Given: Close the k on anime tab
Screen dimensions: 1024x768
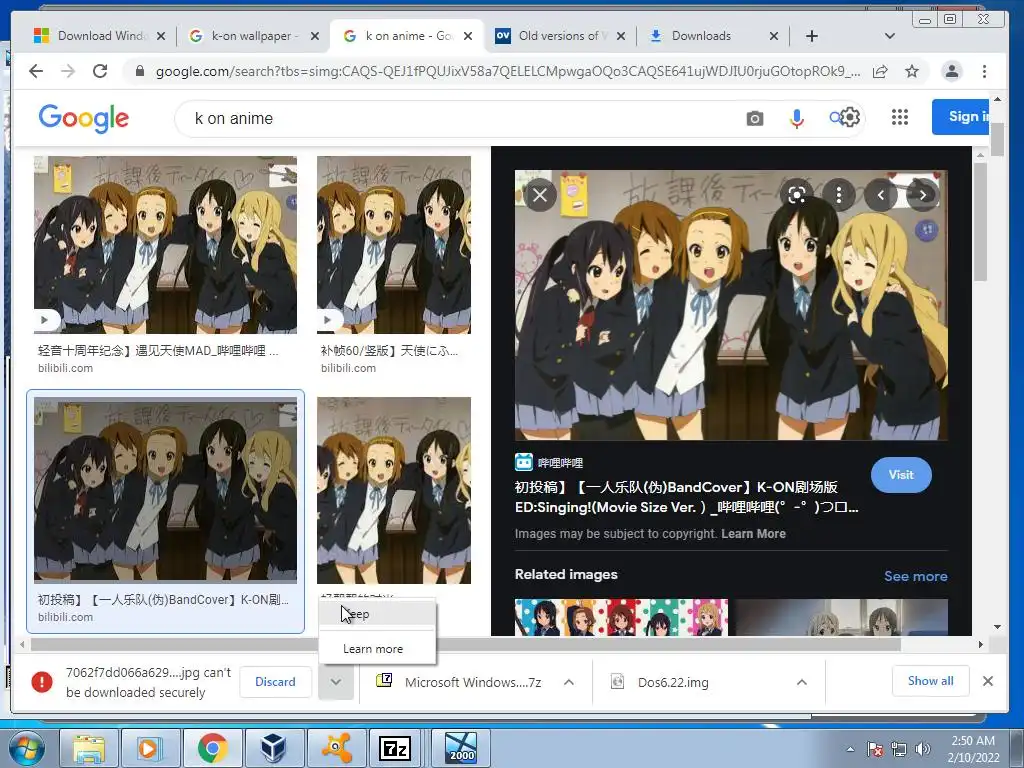Looking at the screenshot, I should click(468, 36).
